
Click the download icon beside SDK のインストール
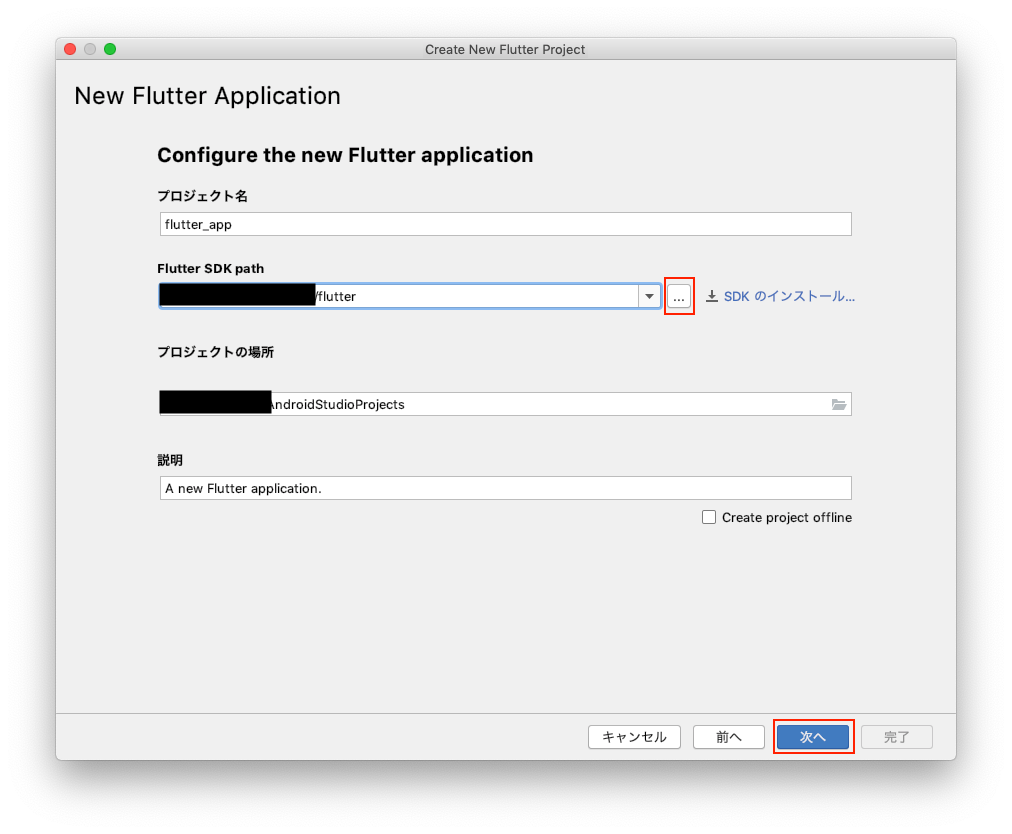[711, 295]
